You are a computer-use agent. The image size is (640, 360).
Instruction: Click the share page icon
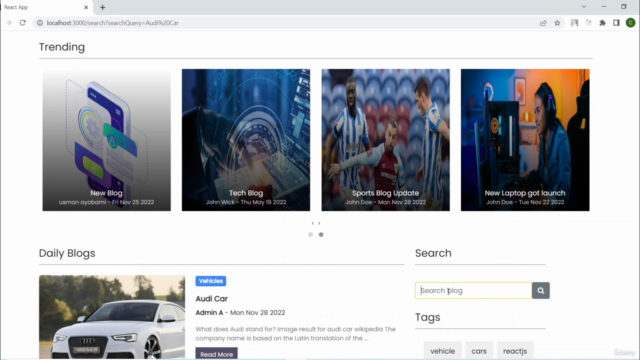[x=543, y=23]
